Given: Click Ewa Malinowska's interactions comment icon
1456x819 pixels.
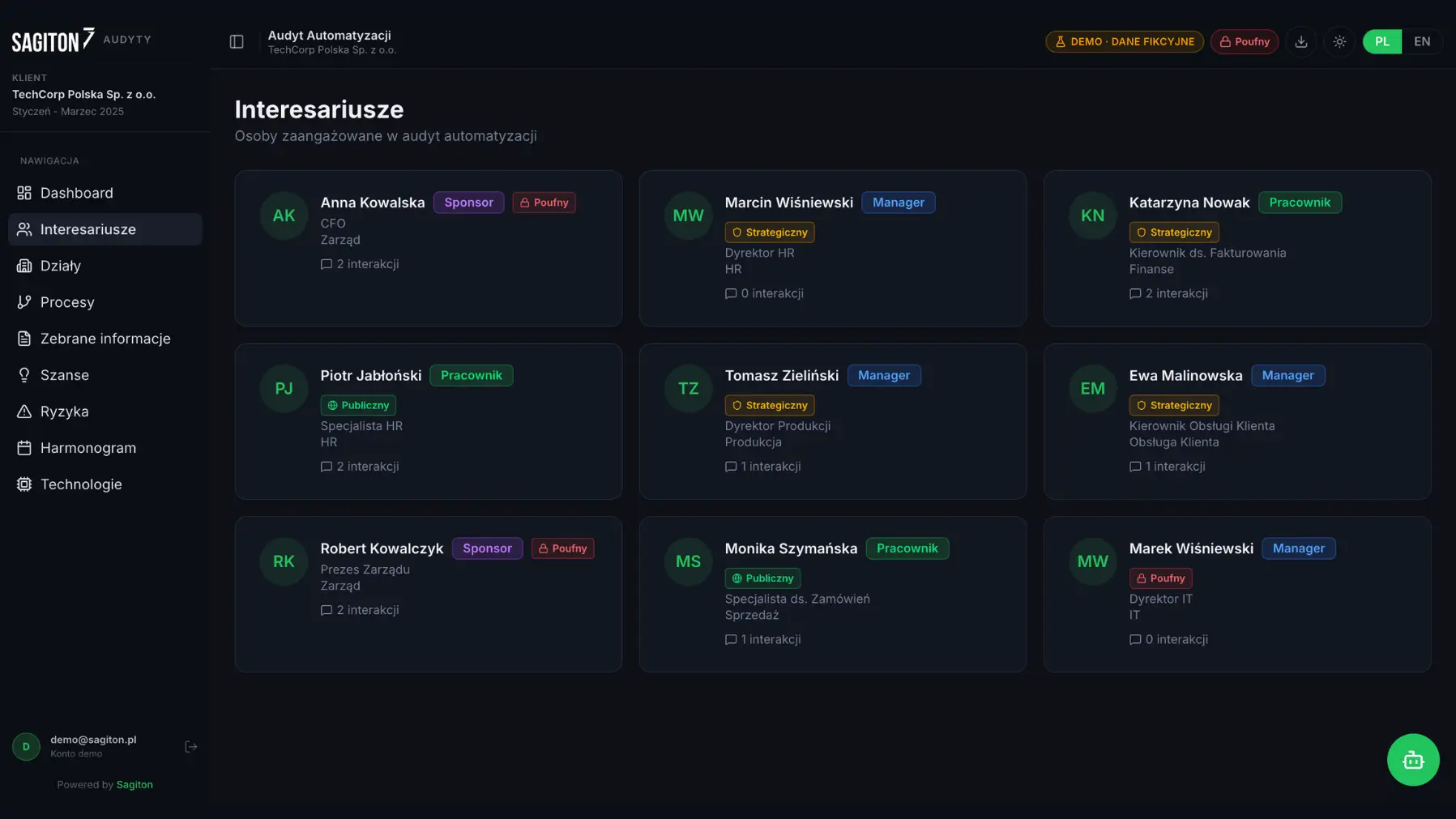Looking at the screenshot, I should tap(1135, 467).
